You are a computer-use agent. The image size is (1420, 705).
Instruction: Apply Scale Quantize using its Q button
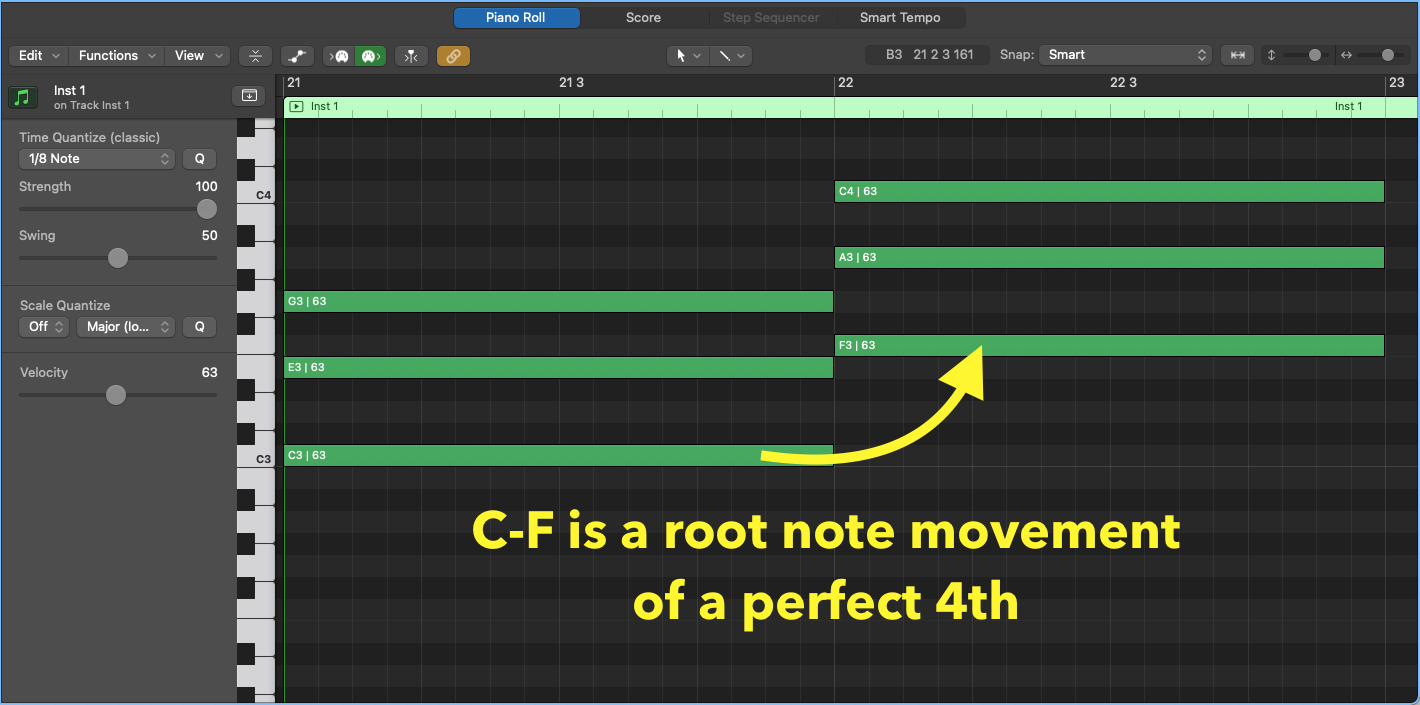[x=199, y=326]
